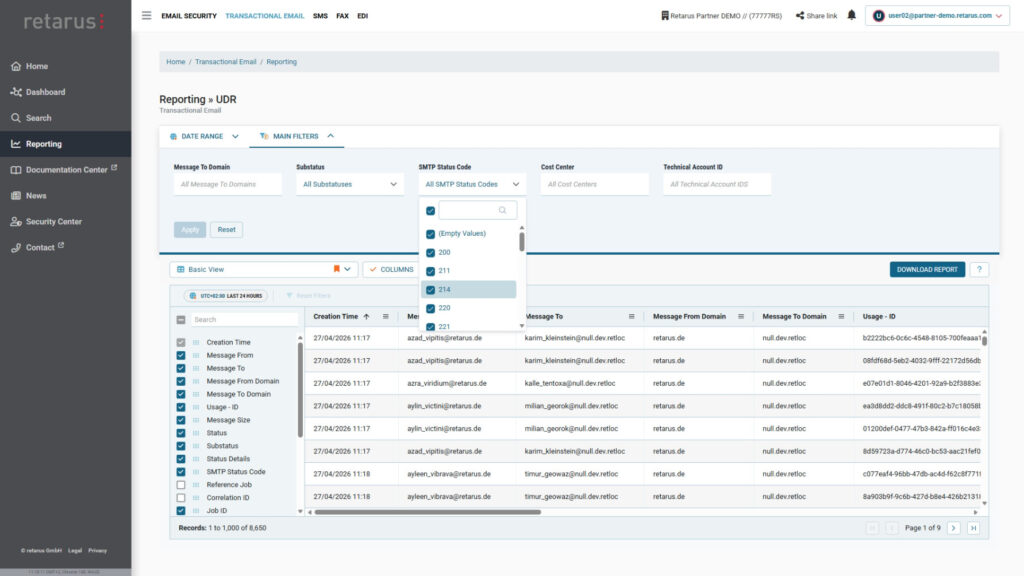
Task: Go to the last results page
Action: 973,528
